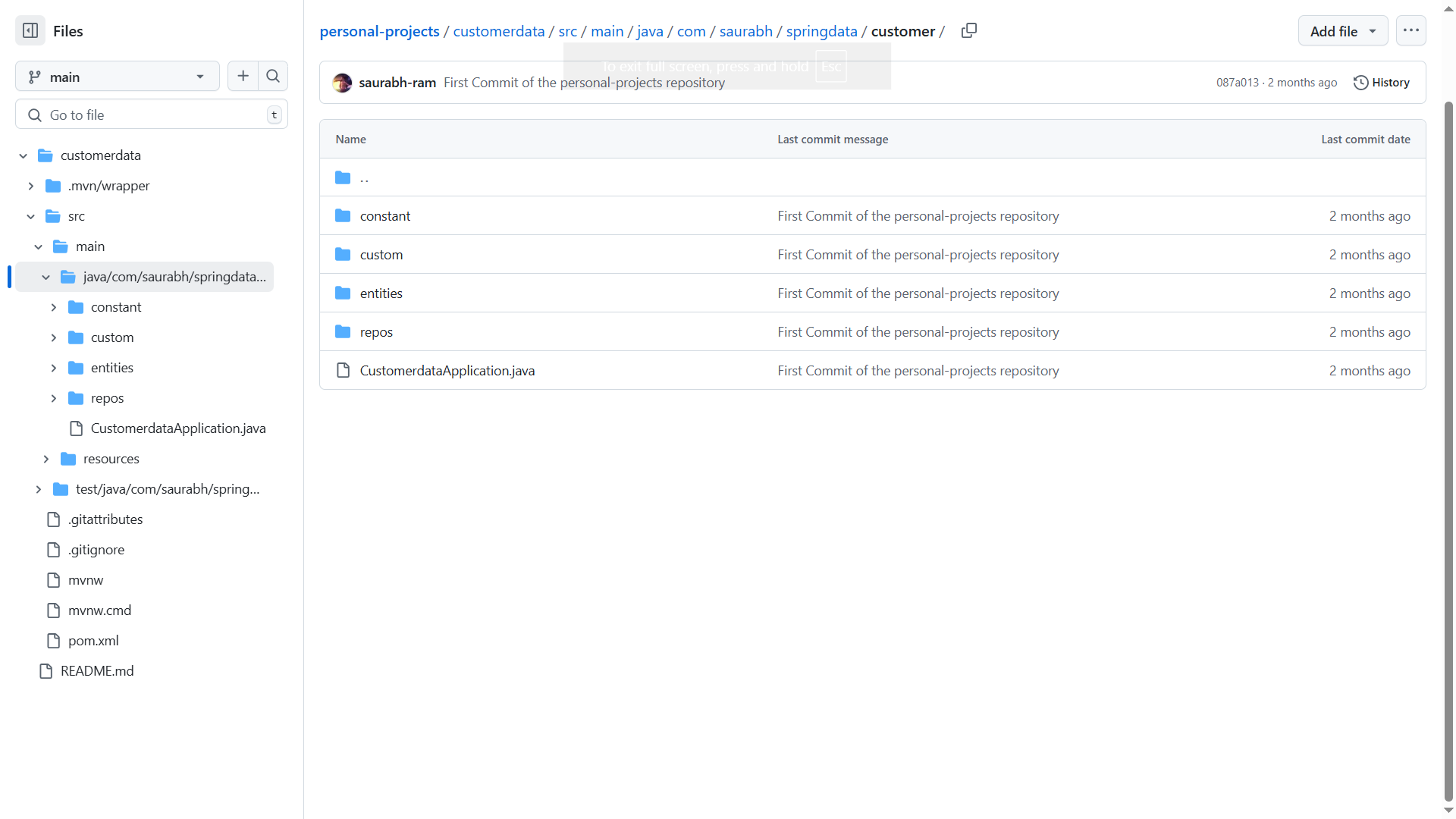Expand the custom tree node chevron
Screen dimensions: 1456x819
click(54, 337)
